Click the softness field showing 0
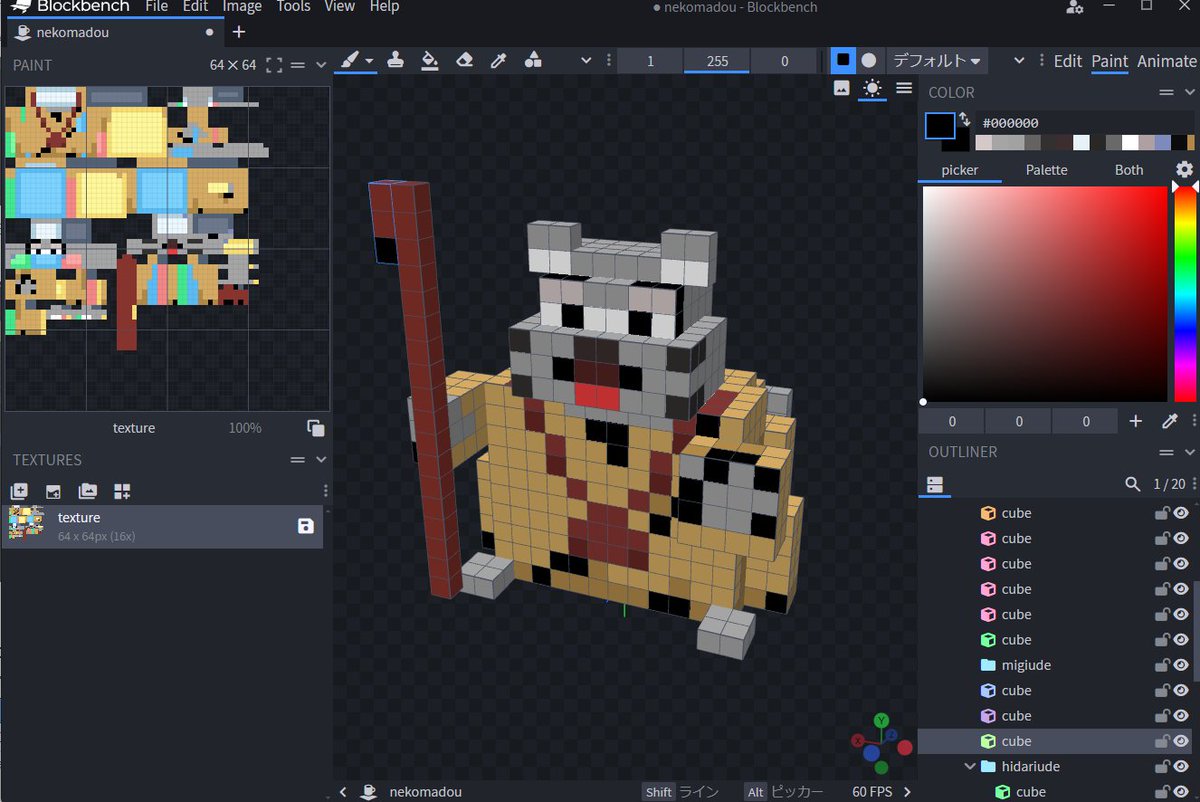1200x802 pixels. point(784,61)
